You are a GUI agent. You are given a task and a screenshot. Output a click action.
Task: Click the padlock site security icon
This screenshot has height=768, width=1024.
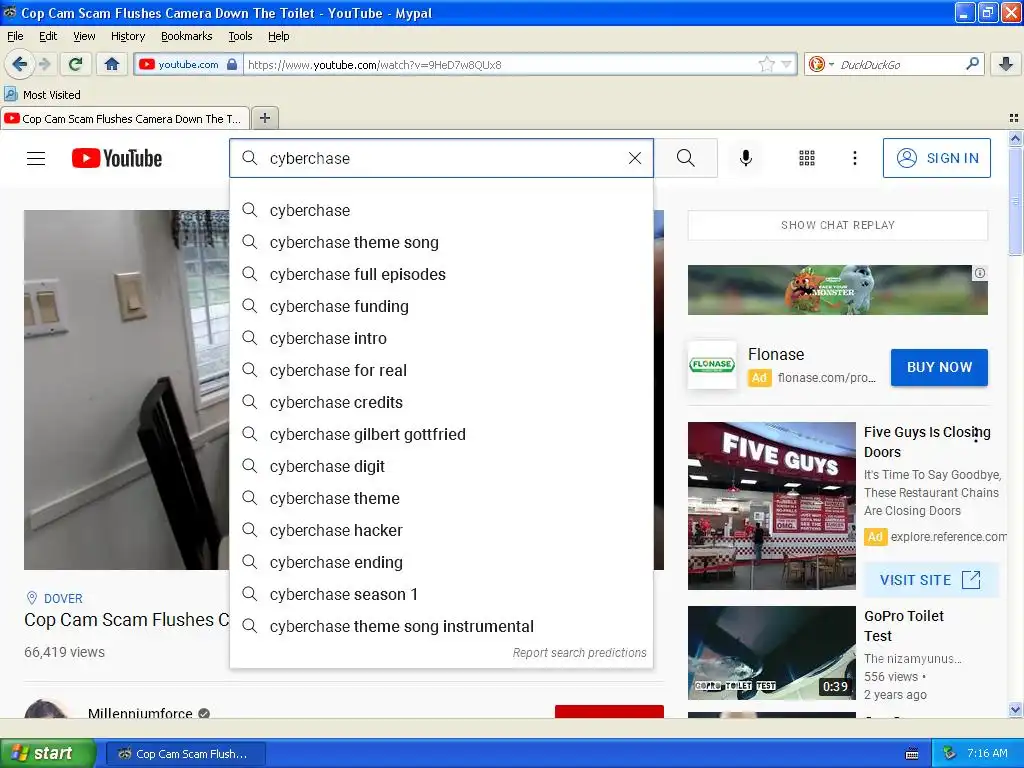coord(232,64)
